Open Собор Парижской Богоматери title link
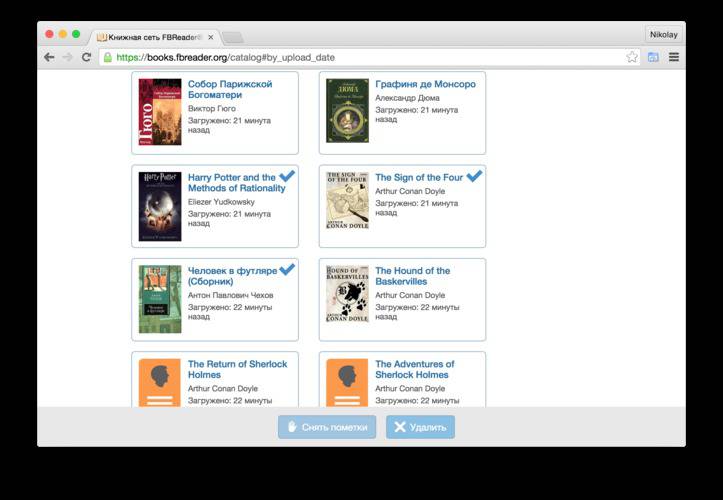The height and width of the screenshot is (500, 723). pos(230,89)
